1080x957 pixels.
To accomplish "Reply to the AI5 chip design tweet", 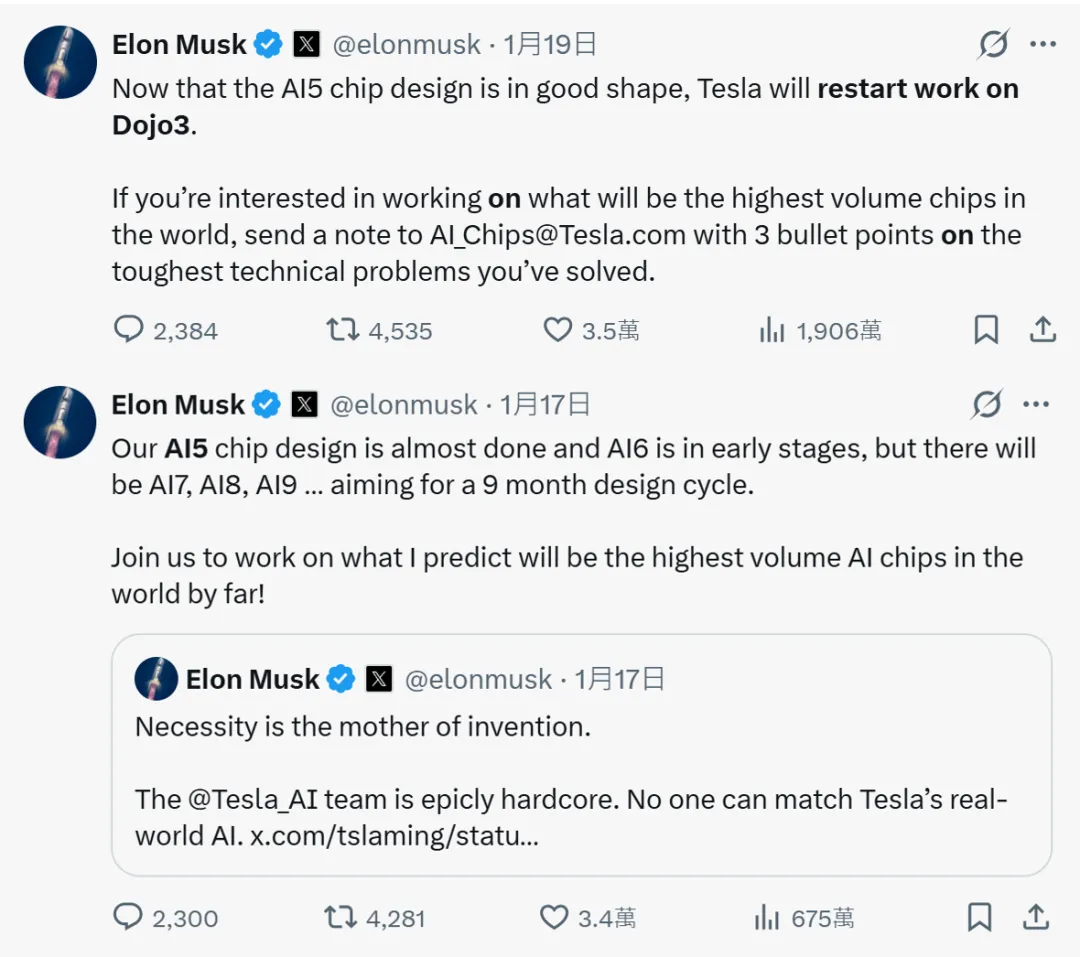I will point(129,917).
